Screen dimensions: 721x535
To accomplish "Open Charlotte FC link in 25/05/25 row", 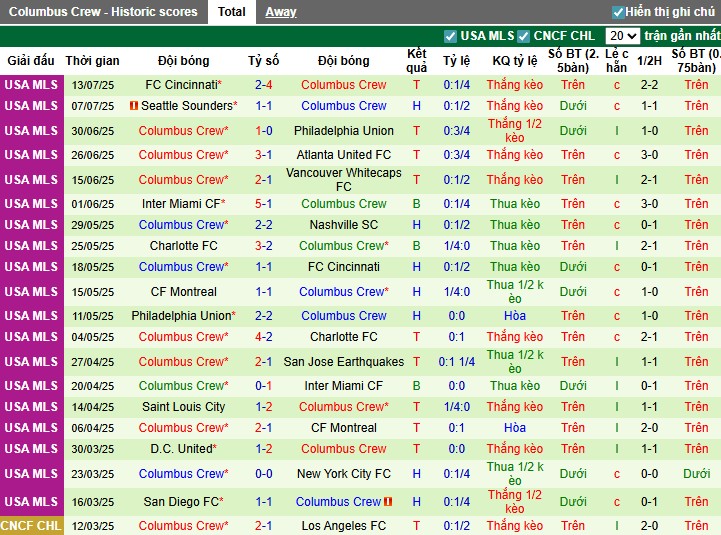I will (183, 246).
